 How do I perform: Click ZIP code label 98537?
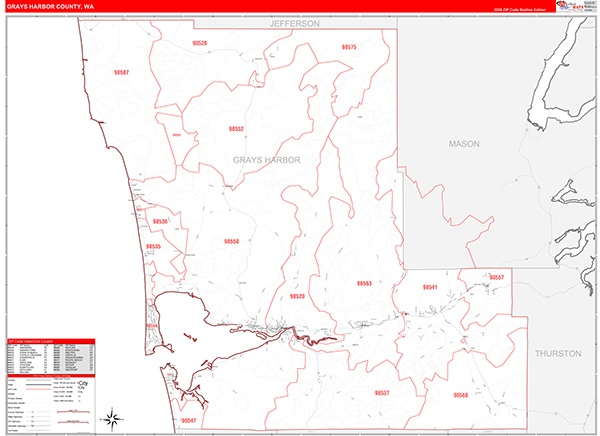tap(382, 393)
